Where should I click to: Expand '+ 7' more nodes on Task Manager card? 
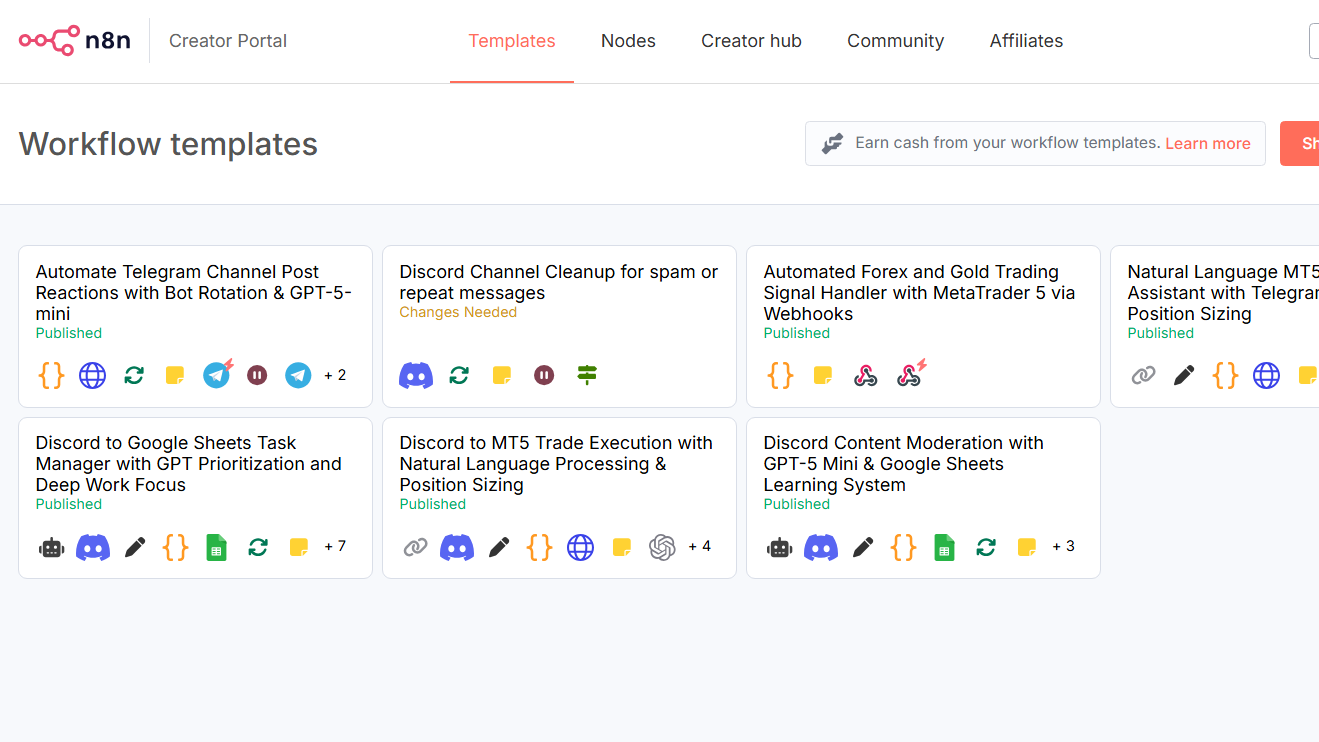point(335,547)
